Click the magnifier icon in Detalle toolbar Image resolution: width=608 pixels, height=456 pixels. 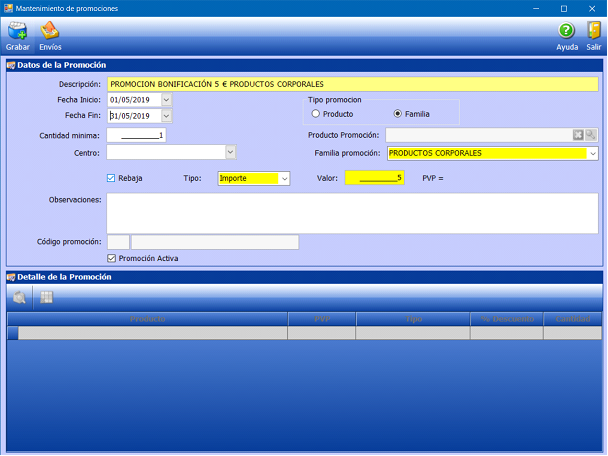click(20, 297)
